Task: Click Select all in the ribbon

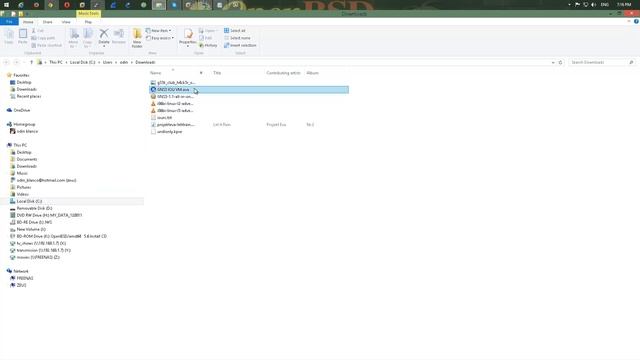Action: coord(235,31)
